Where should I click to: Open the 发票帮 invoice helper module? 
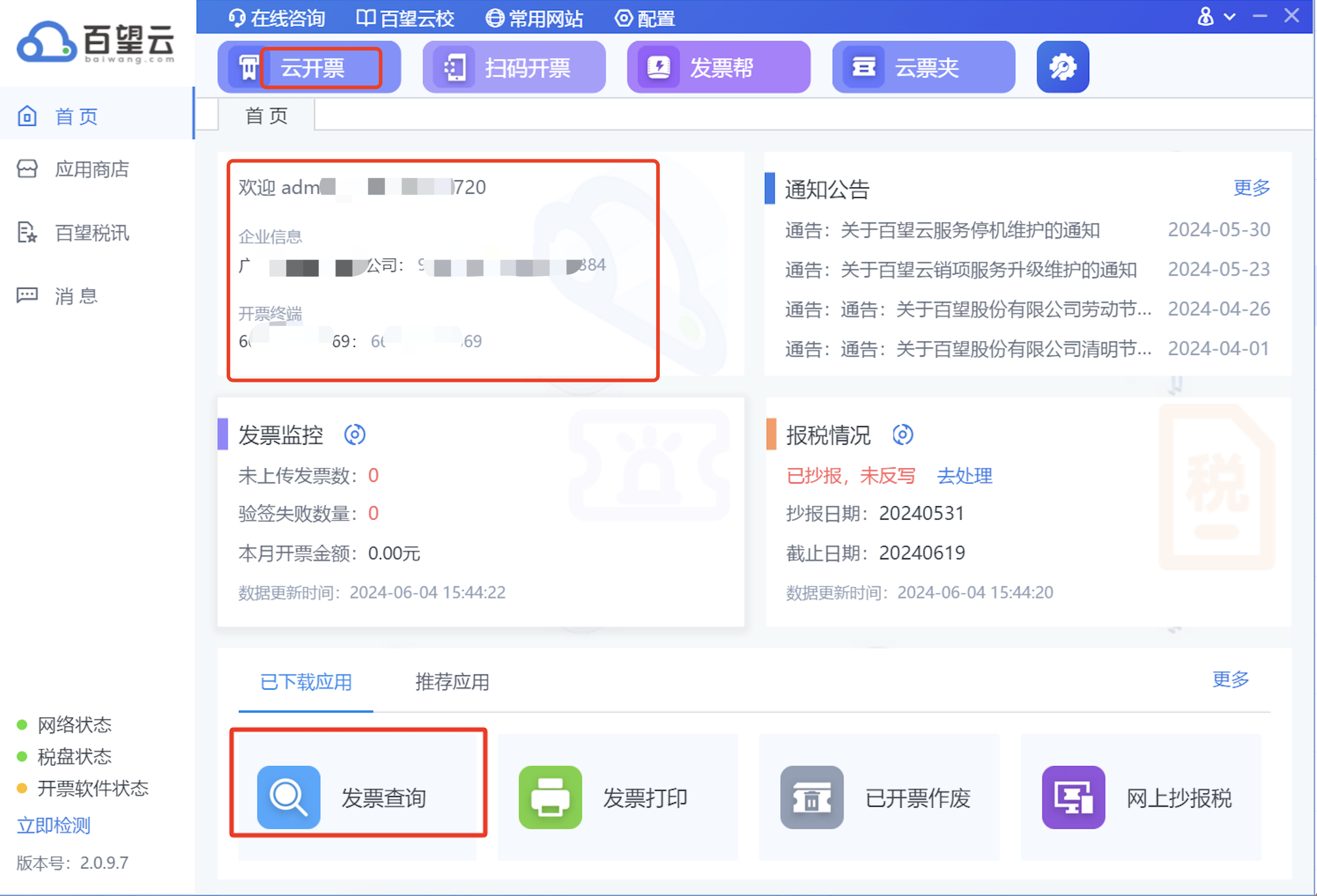point(719,67)
